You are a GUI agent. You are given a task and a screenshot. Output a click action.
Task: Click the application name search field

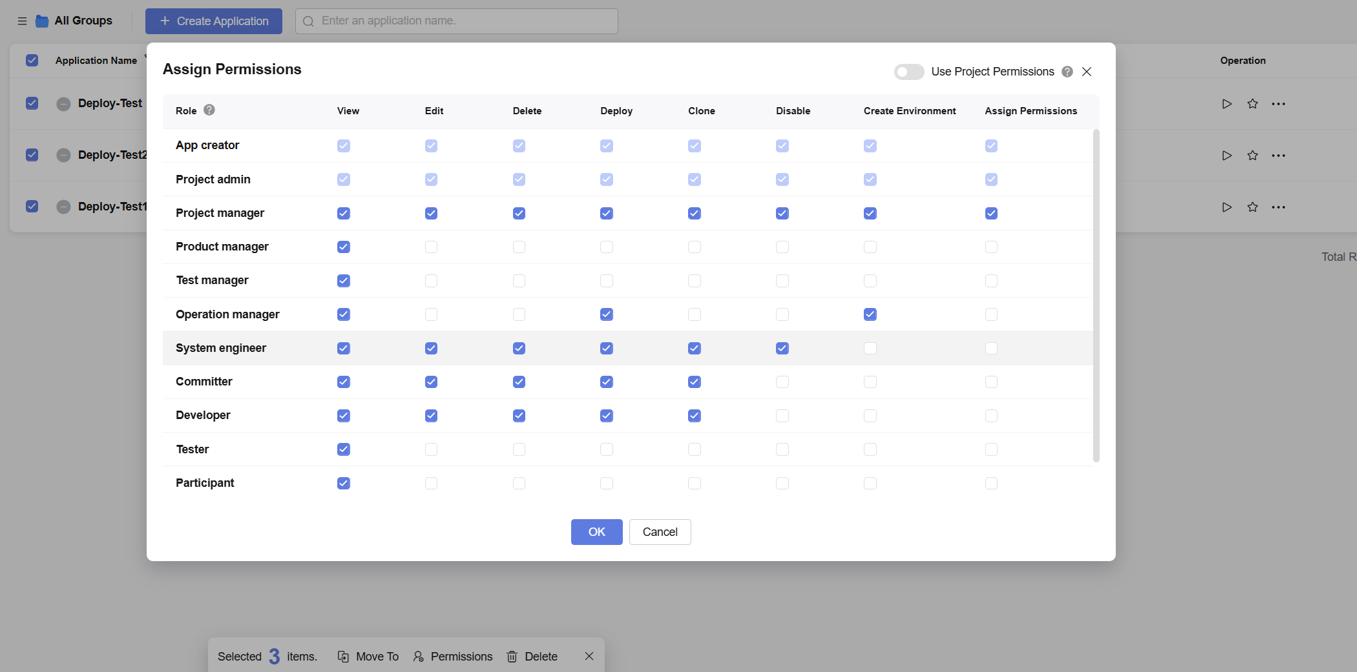[457, 21]
